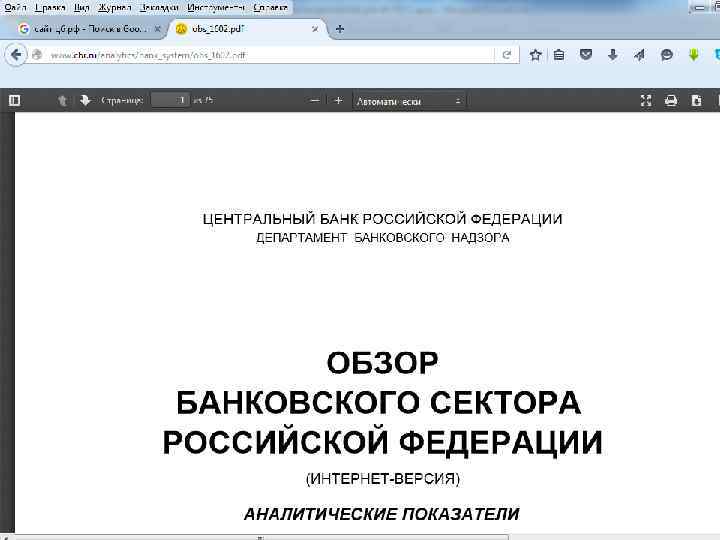Open a new browser tab
The height and width of the screenshot is (540, 720).
(x=340, y=29)
